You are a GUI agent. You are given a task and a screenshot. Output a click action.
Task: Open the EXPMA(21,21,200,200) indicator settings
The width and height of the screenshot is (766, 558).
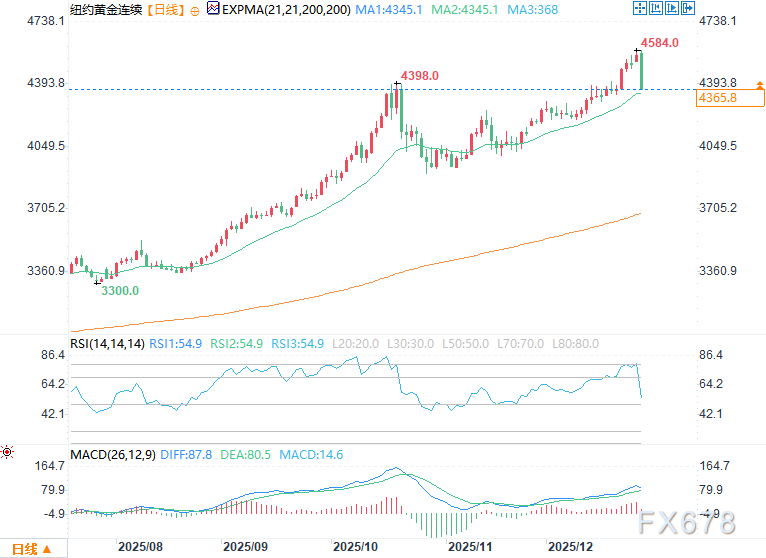pyautogui.click(x=281, y=9)
